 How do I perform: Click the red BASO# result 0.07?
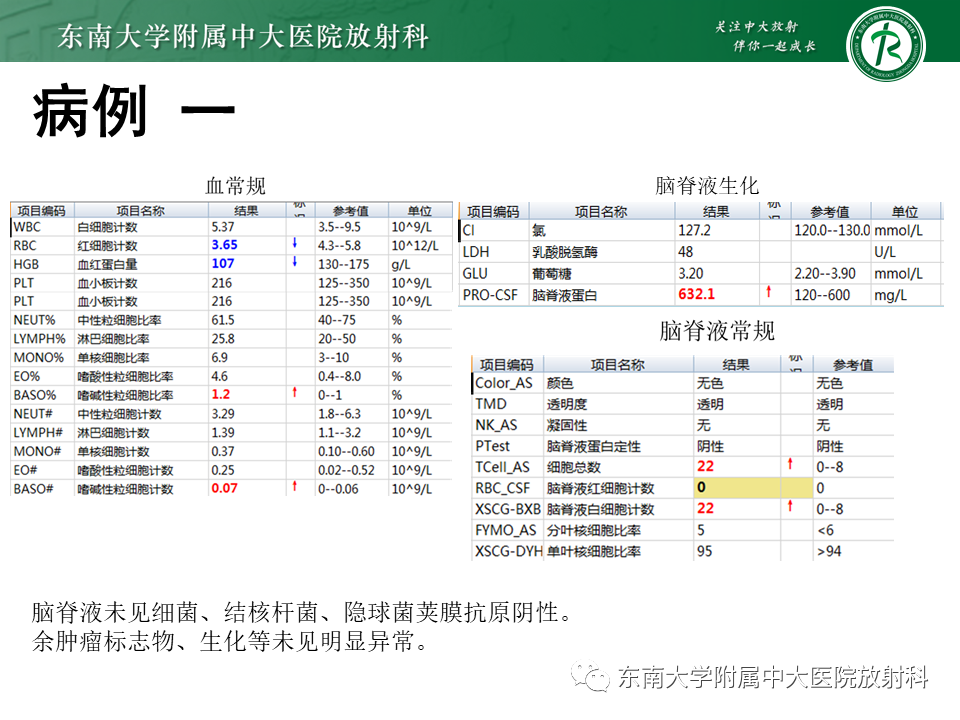click(x=224, y=489)
